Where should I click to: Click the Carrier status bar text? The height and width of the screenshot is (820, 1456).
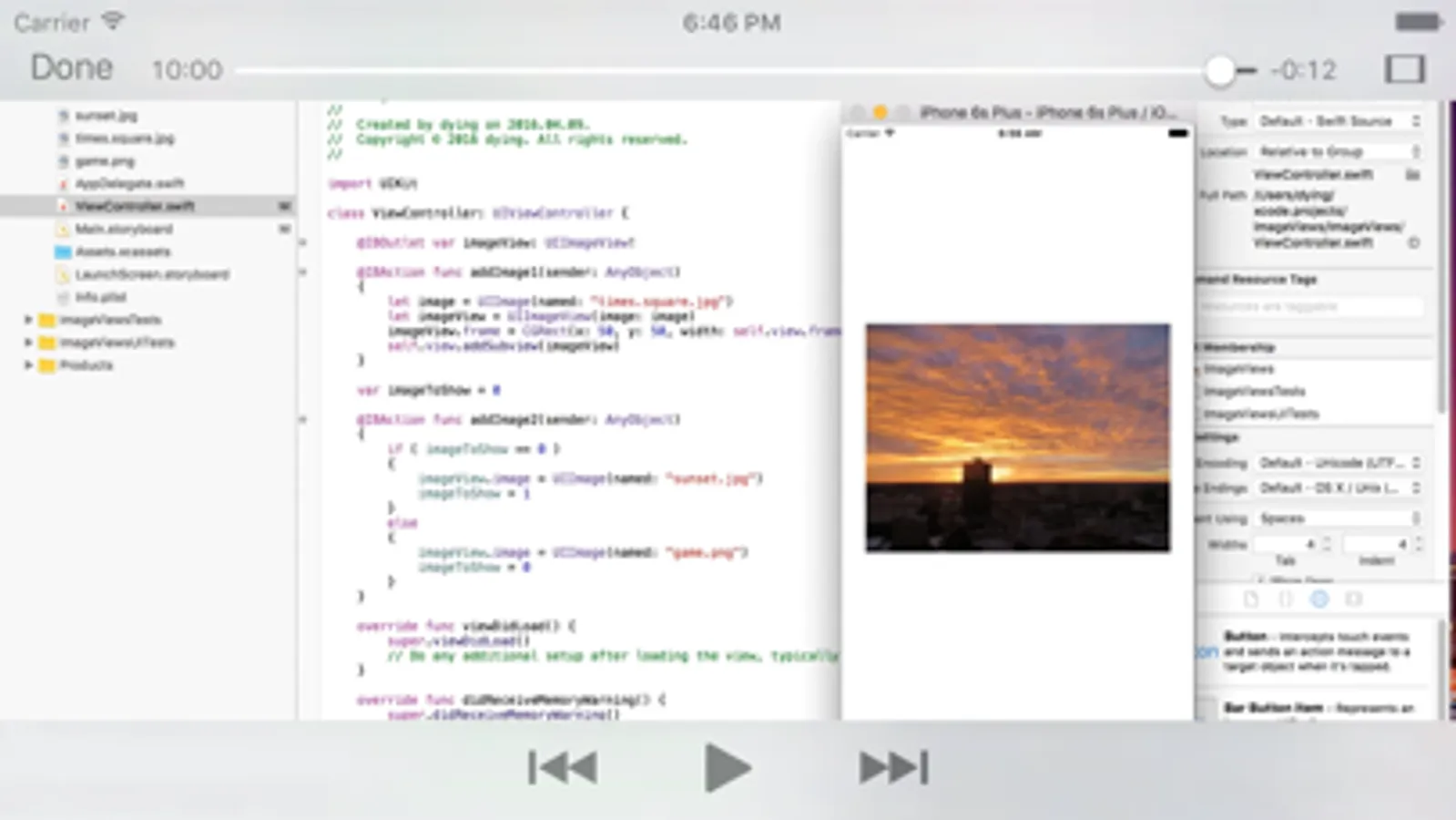[x=52, y=23]
